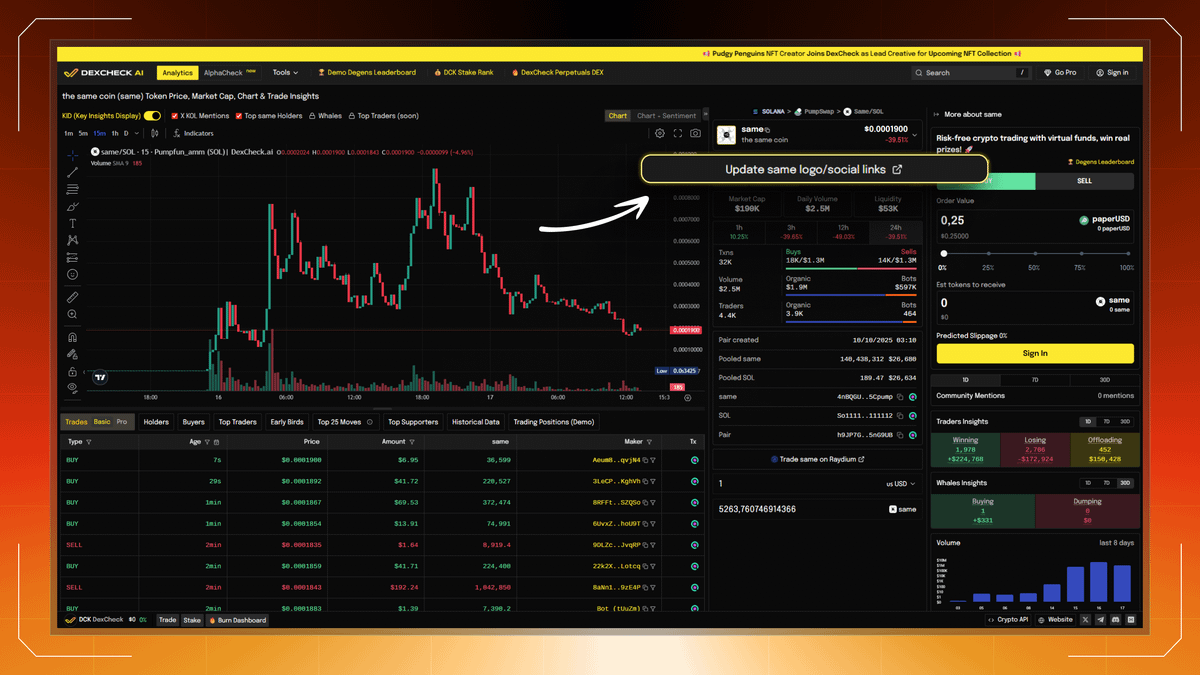Screen dimensions: 1200x675
Task: Open the Holders tab below the chart
Action: (x=156, y=421)
